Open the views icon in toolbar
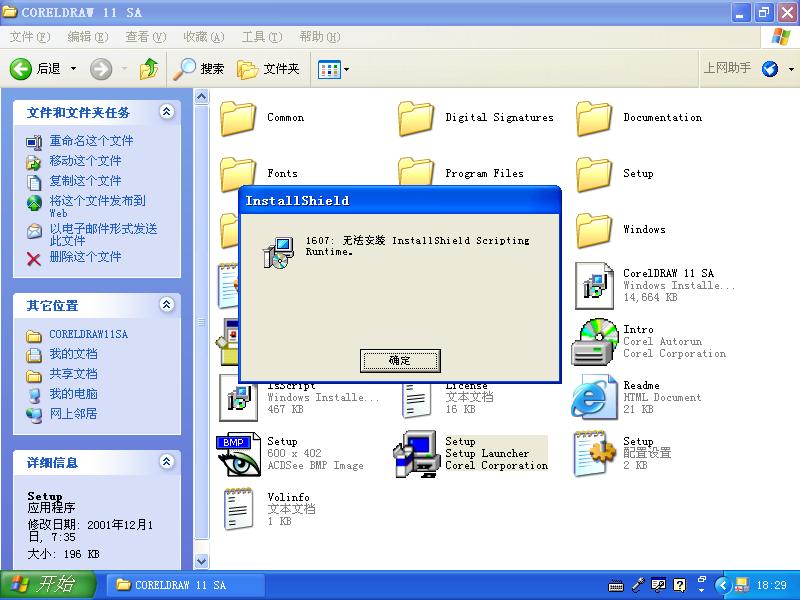This screenshot has height=600, width=800. (x=329, y=69)
